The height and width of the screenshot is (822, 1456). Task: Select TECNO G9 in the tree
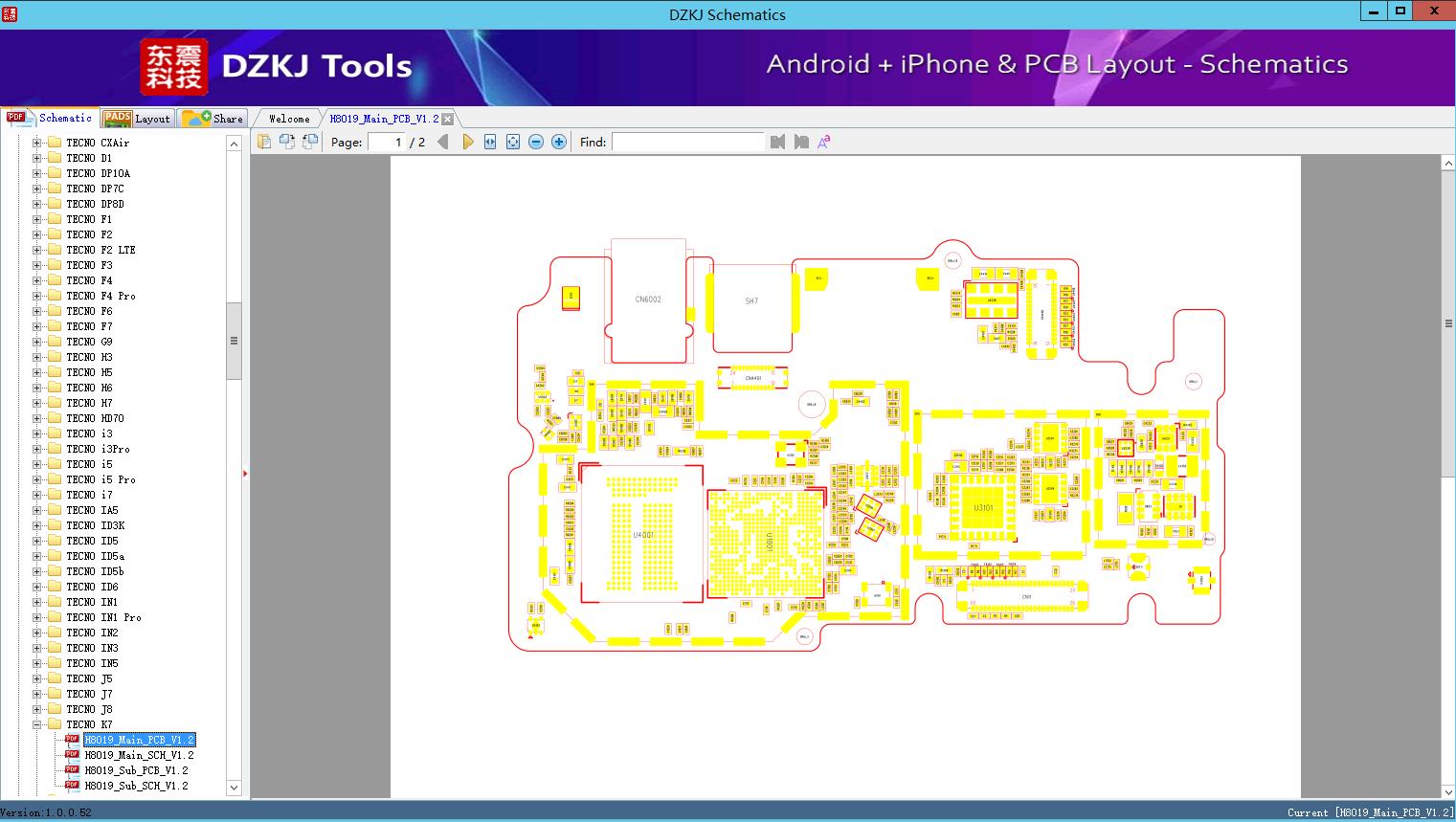point(89,342)
